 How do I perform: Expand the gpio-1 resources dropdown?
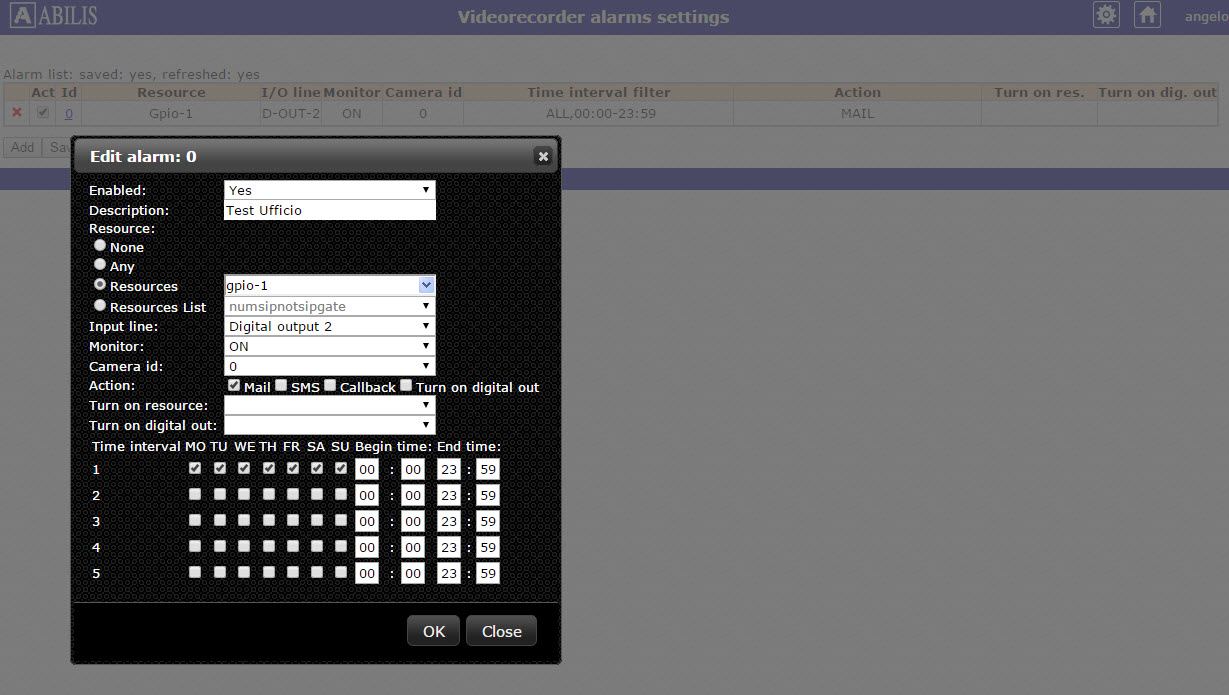(426, 285)
